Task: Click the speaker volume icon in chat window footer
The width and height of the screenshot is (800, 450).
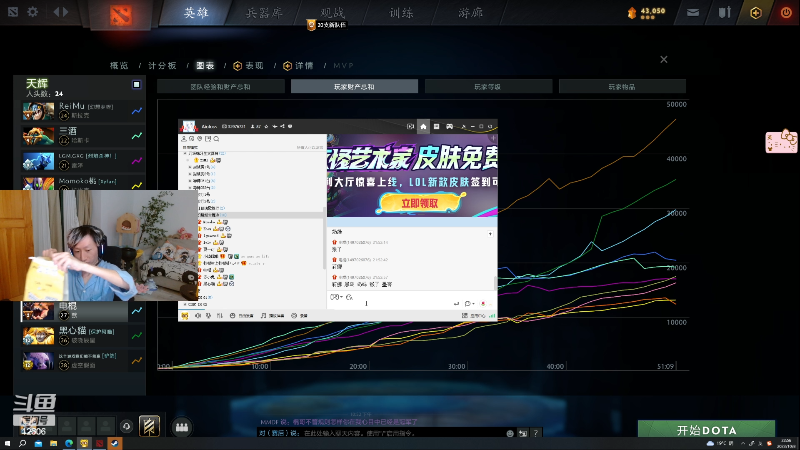Action: [197, 316]
